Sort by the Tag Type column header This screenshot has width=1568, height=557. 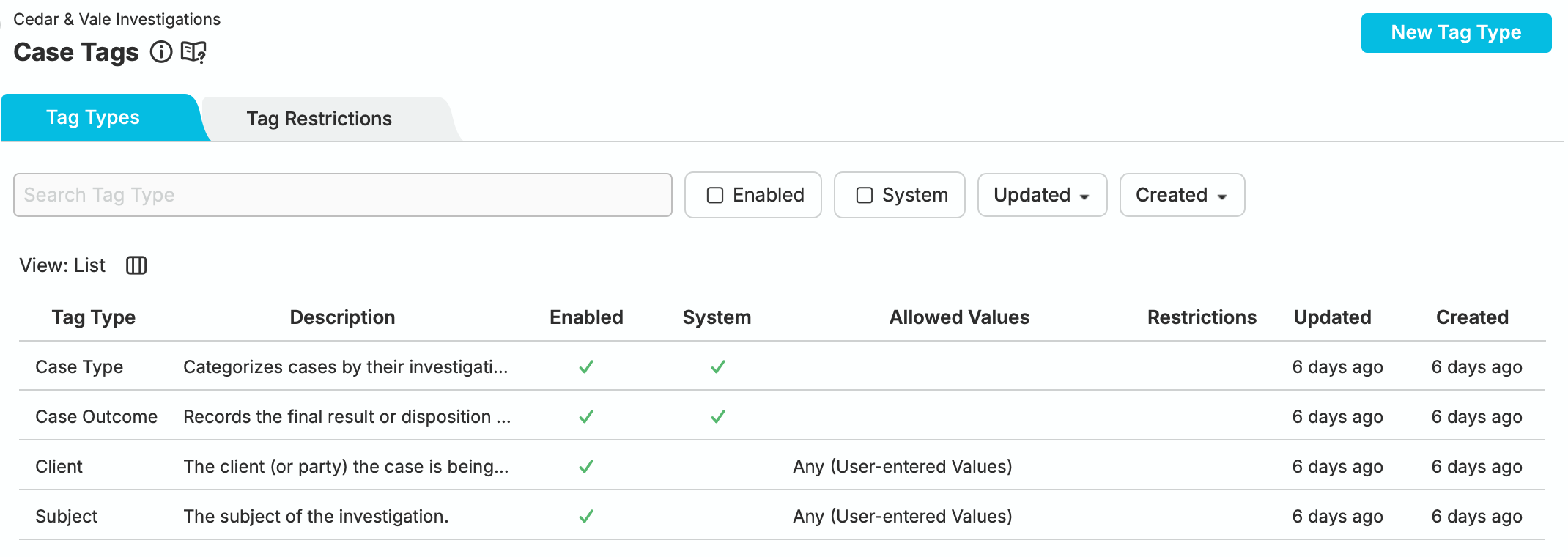point(94,317)
